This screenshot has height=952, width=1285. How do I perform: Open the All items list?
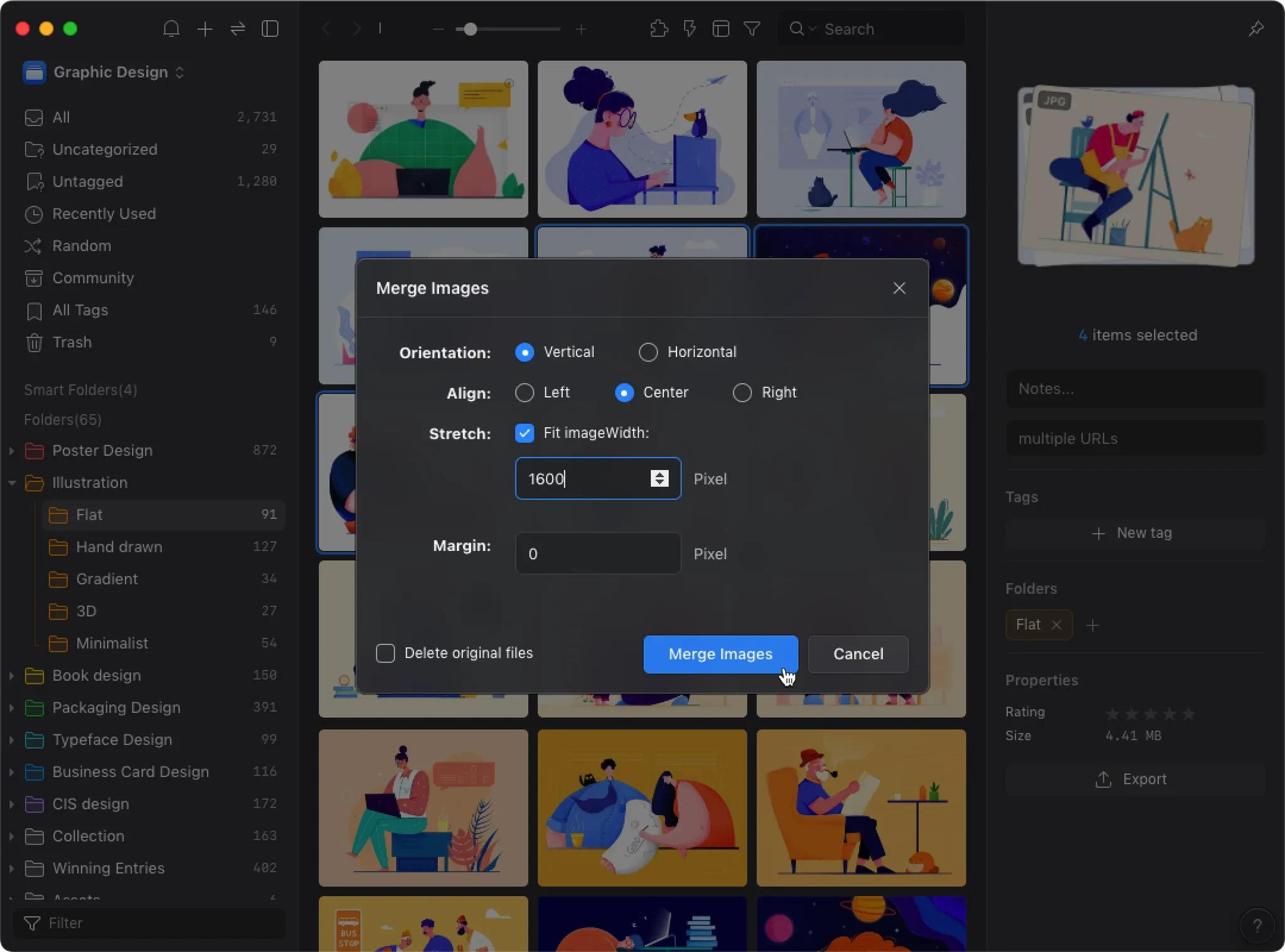pyautogui.click(x=151, y=117)
